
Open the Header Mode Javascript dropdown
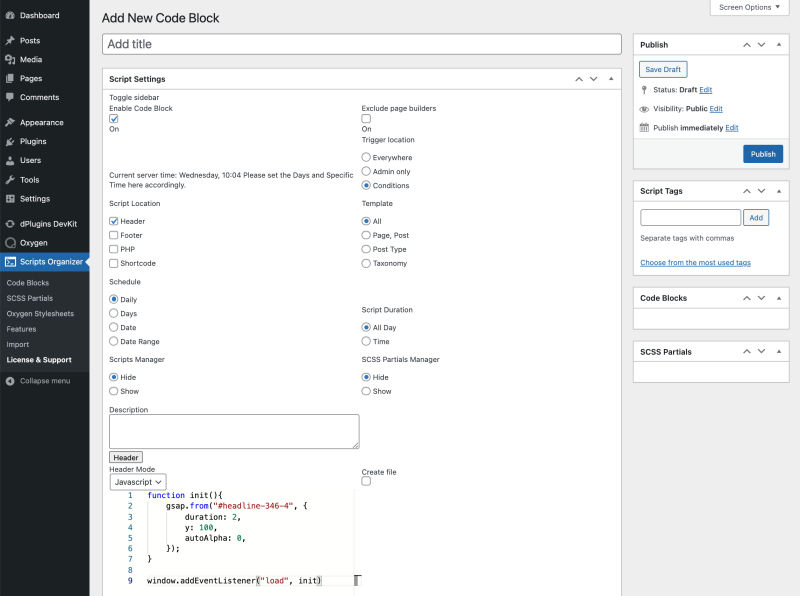pyautogui.click(x=138, y=482)
